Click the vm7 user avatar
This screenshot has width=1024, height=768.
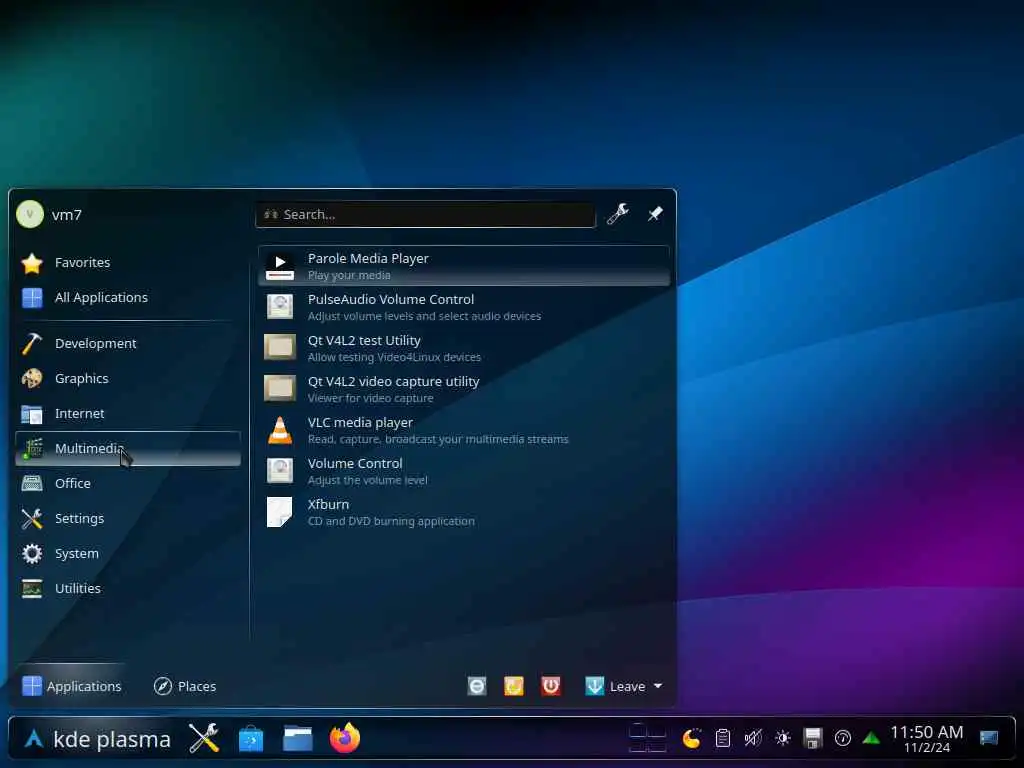tap(30, 214)
